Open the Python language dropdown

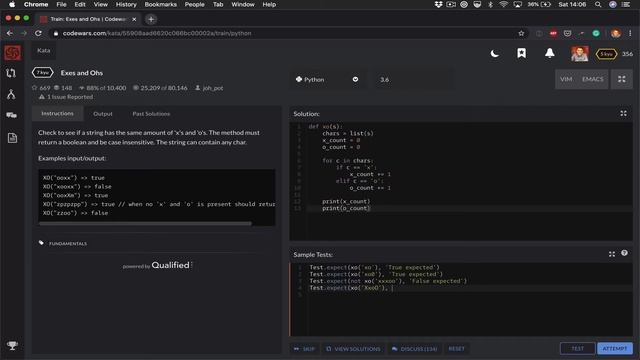tap(327, 80)
